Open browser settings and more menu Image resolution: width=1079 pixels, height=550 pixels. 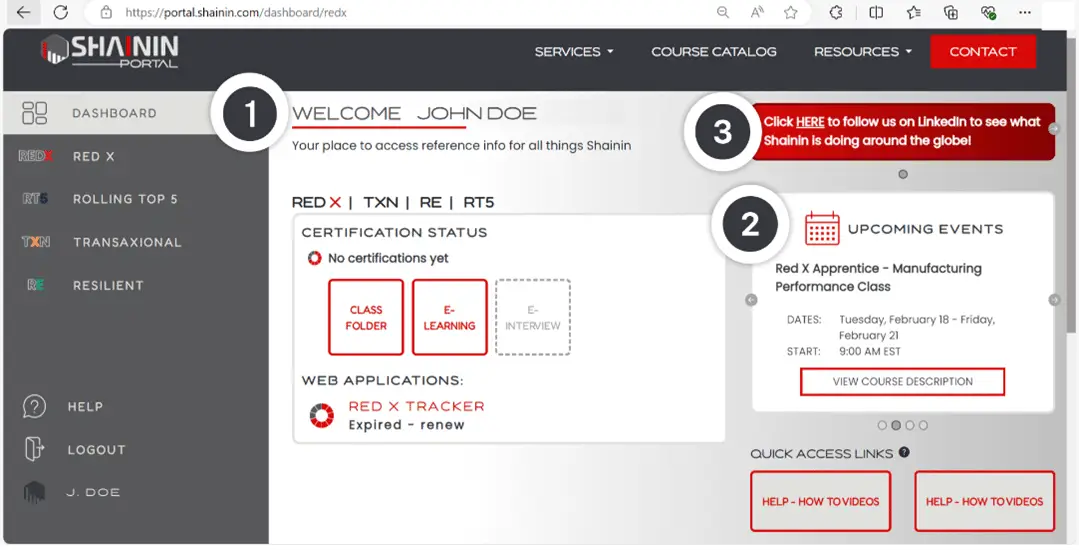(1025, 12)
